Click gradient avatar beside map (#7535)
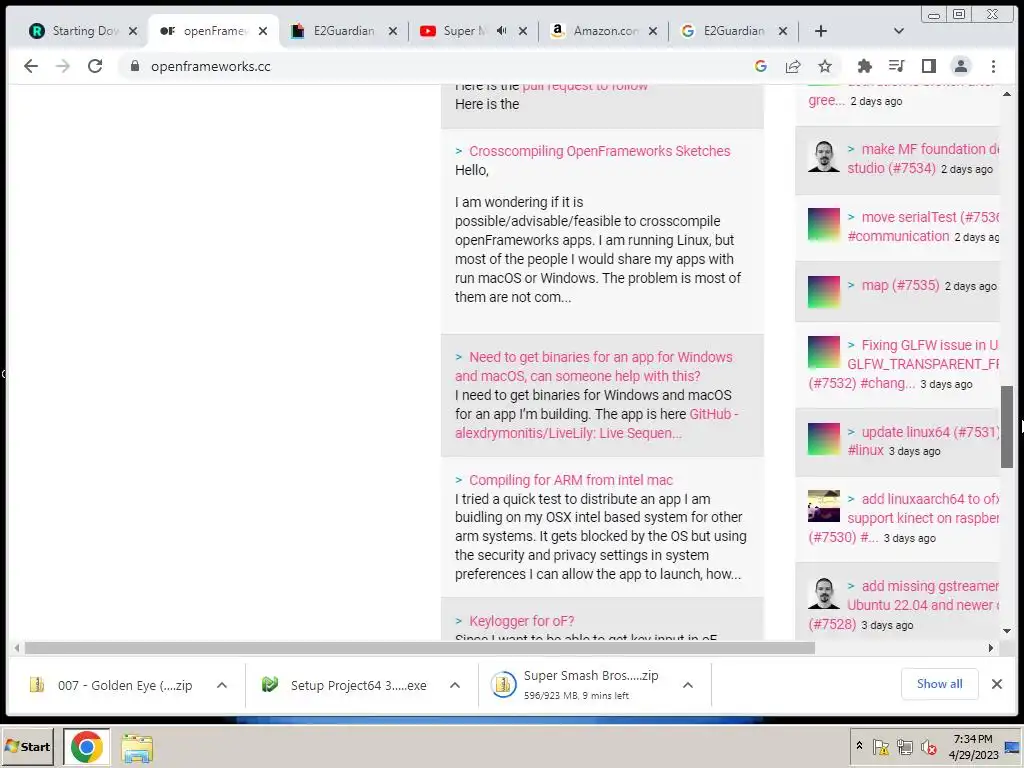1024x768 pixels. pos(824,292)
